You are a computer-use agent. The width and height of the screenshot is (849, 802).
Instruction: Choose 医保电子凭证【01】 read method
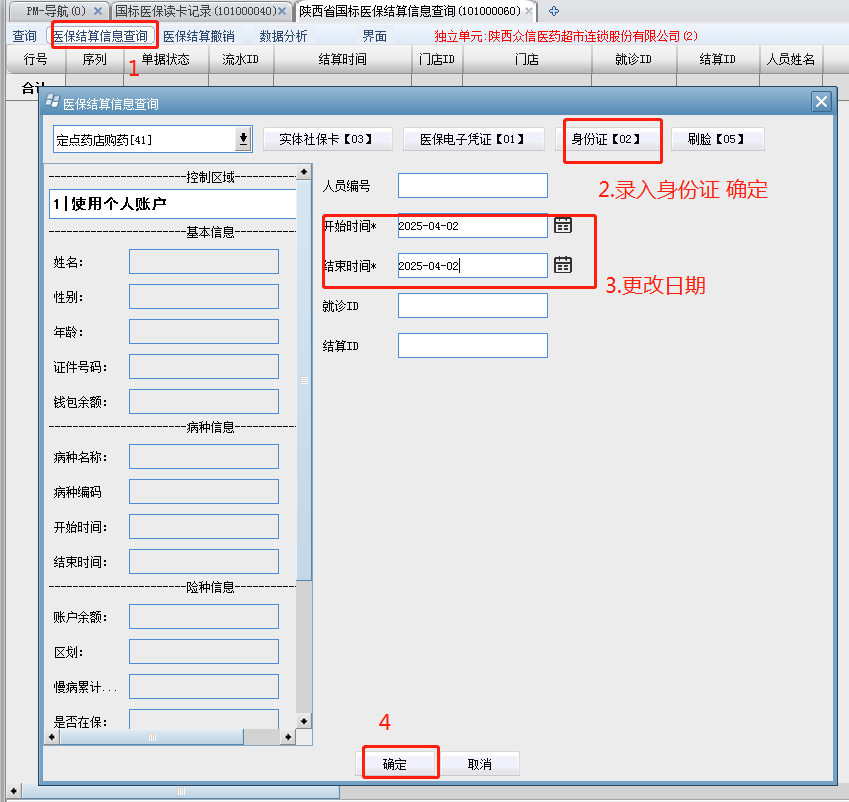[474, 139]
